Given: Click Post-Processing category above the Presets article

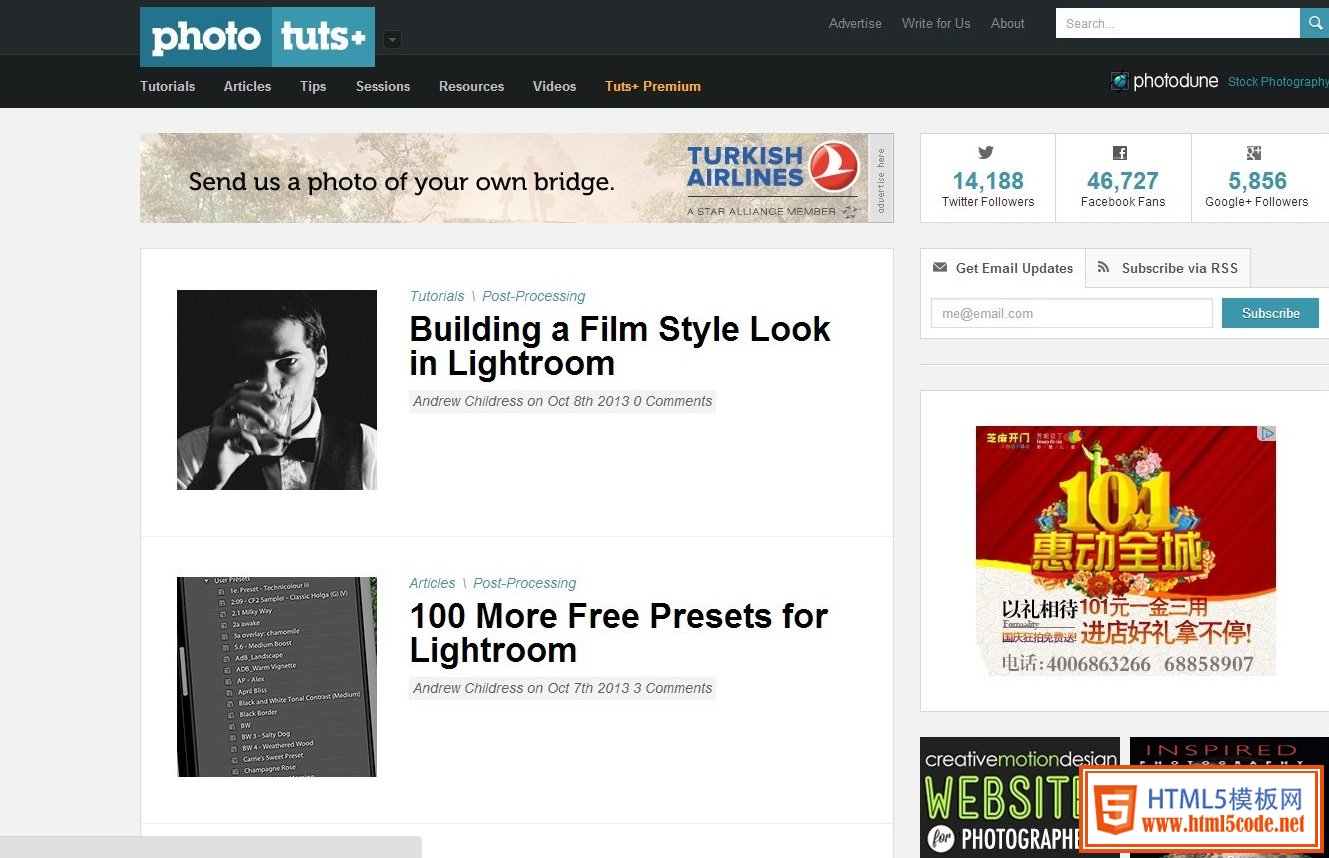Looking at the screenshot, I should 524,583.
